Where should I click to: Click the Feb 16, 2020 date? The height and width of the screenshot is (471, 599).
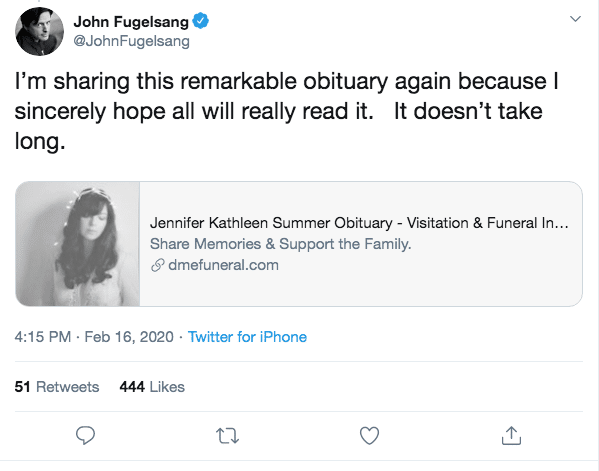129,337
